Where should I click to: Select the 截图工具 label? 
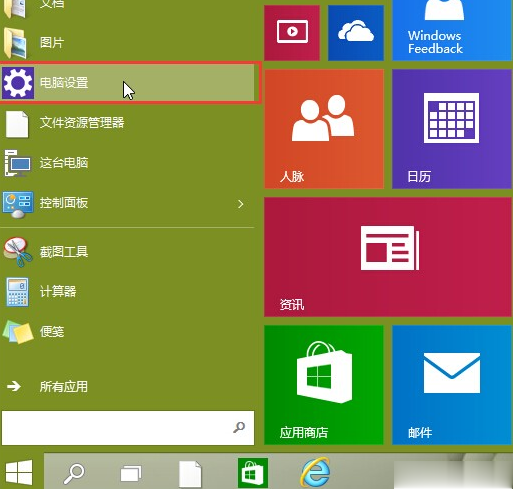(x=64, y=252)
